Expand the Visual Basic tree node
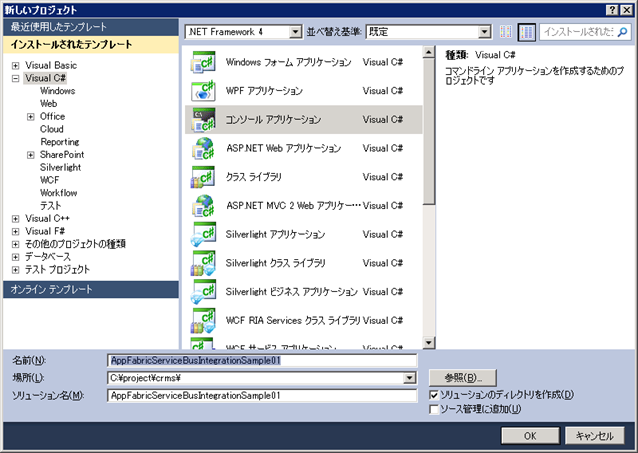This screenshot has width=638, height=453. pos(15,66)
